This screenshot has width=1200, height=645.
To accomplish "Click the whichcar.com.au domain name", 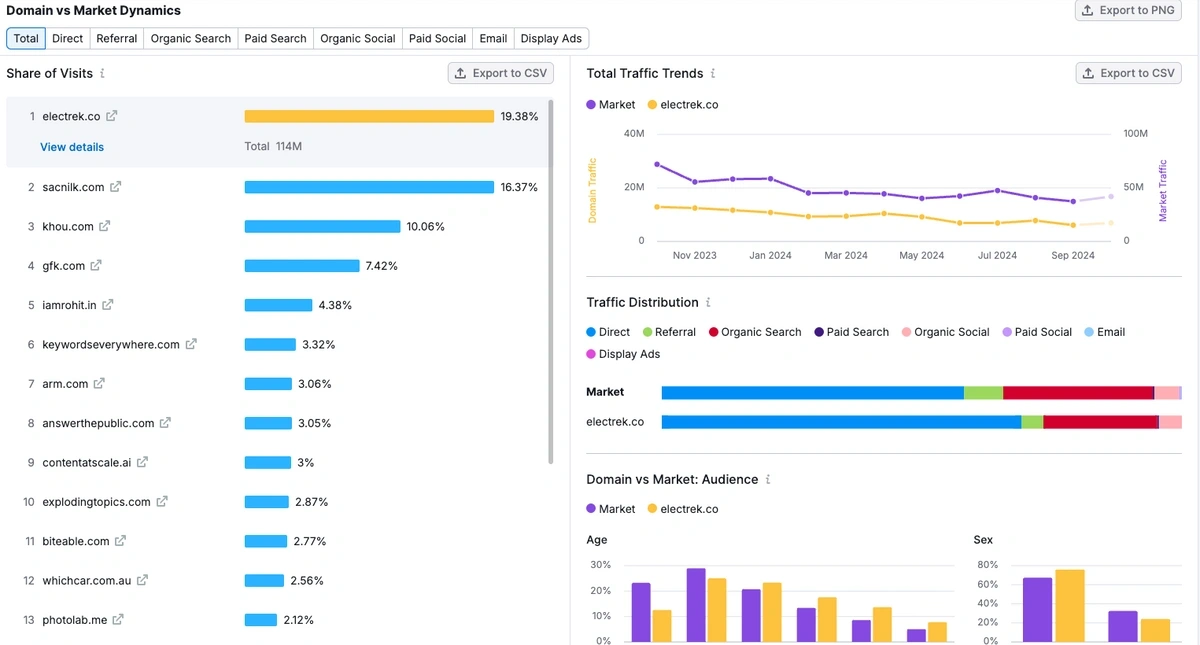I will tap(86, 580).
